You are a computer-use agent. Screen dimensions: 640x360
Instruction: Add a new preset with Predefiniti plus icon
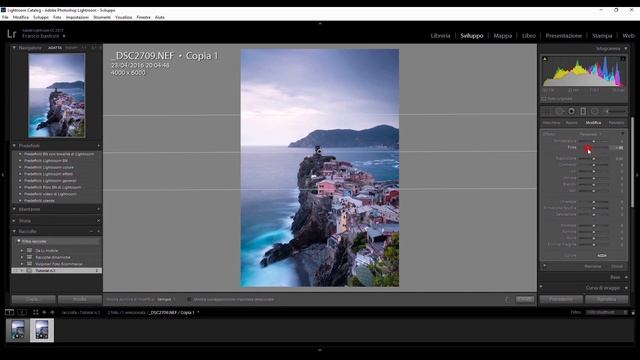98,146
